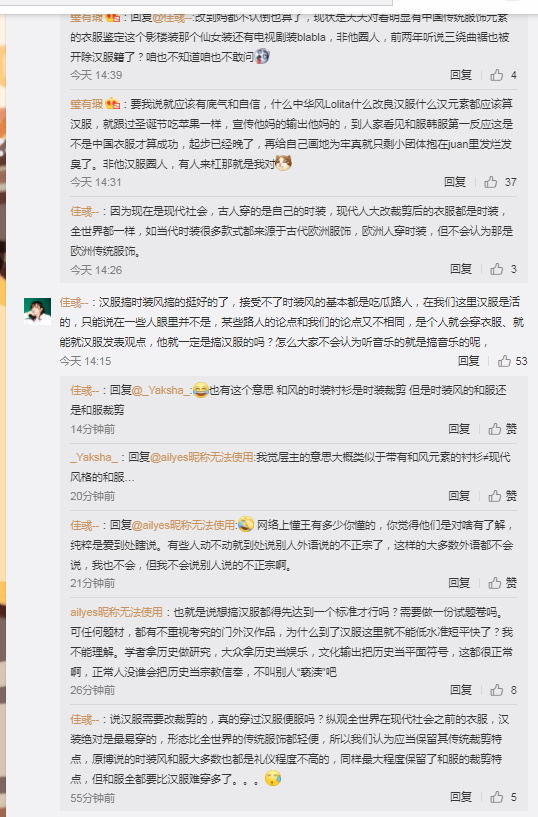Open the @_Yaksha_: mention link
This screenshot has width=538, height=817.
point(162,390)
